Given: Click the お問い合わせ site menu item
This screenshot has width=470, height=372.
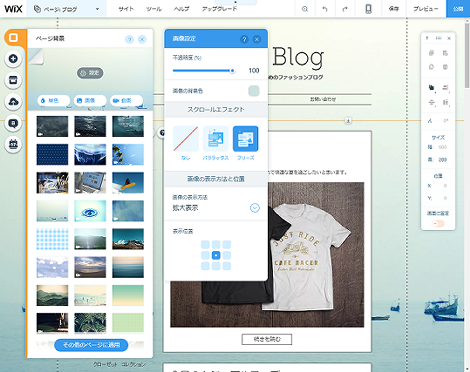Looking at the screenshot, I should click(323, 99).
